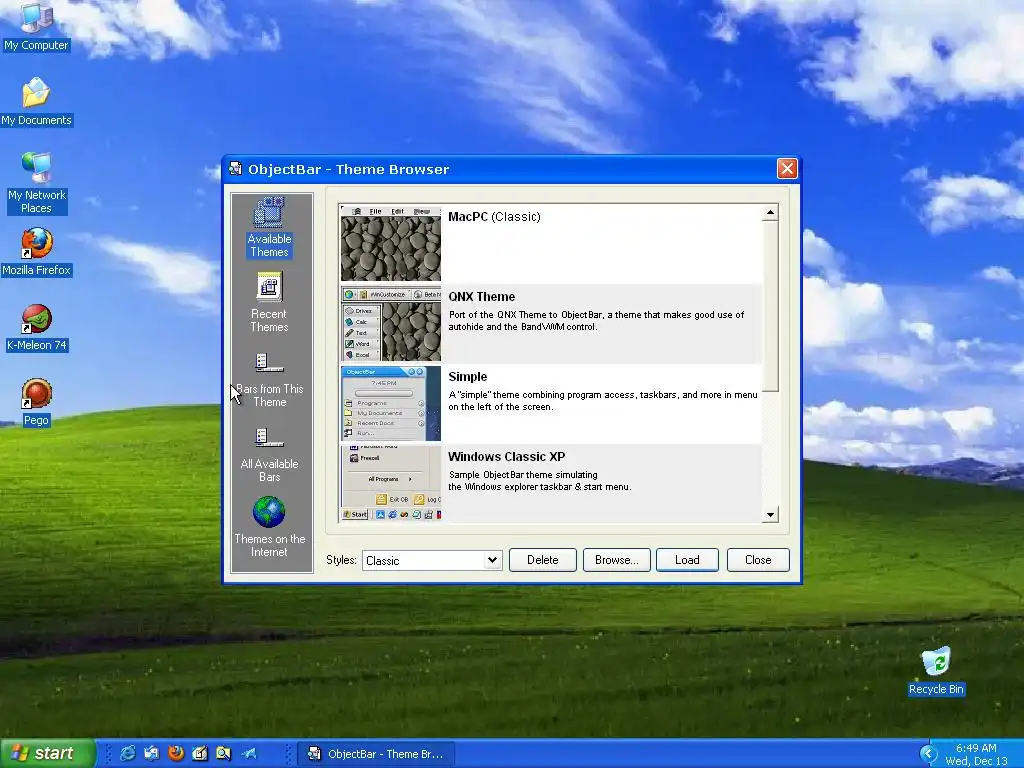Open the Windows start menu
The width and height of the screenshot is (1024, 768).
click(x=47, y=753)
